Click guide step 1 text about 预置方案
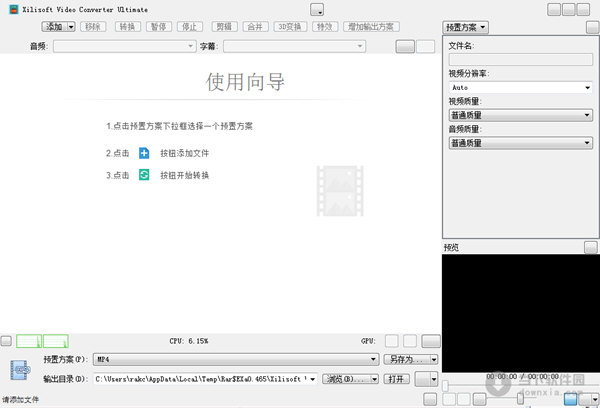 (x=179, y=126)
